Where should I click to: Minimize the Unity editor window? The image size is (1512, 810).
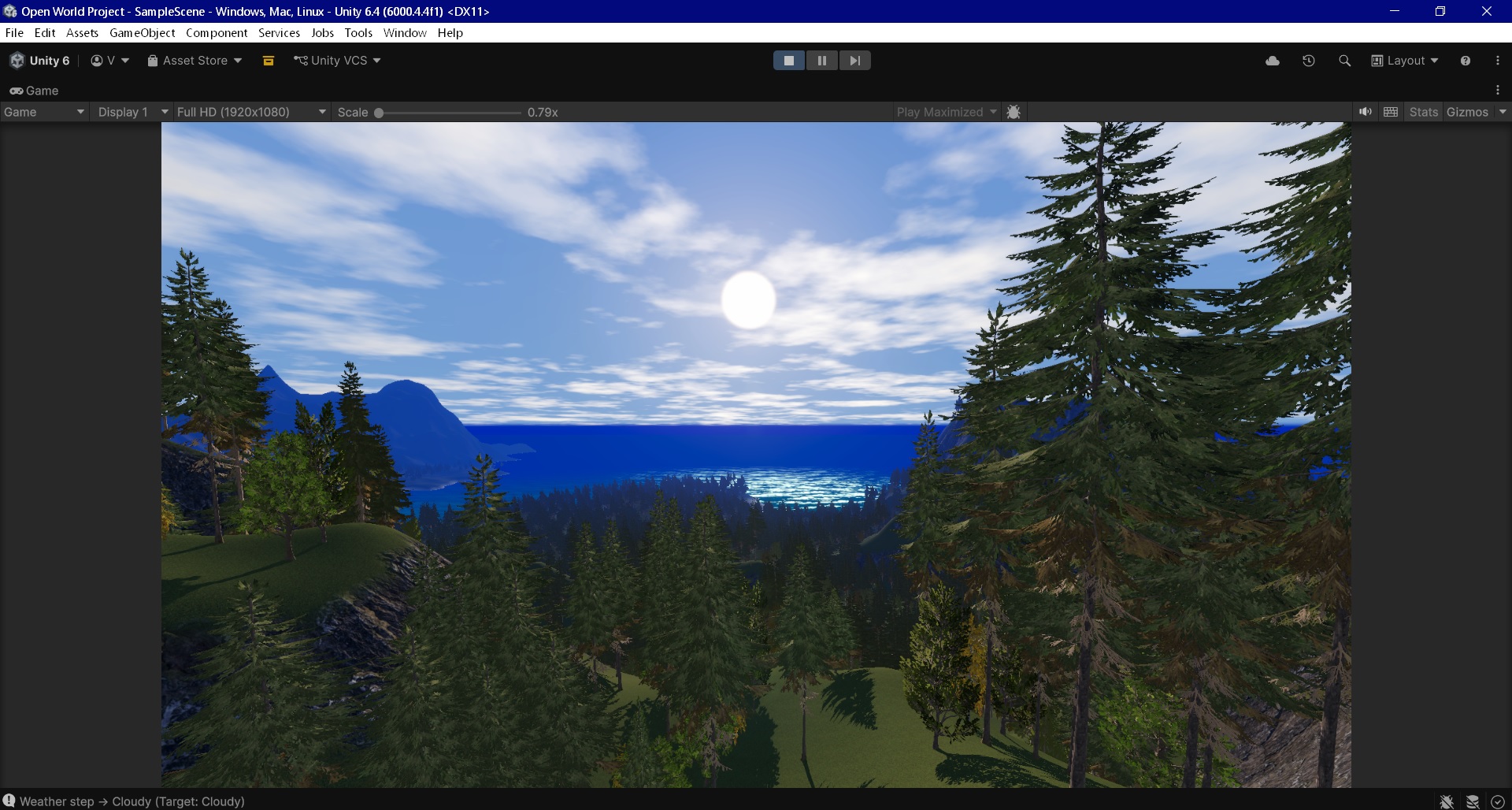(x=1395, y=11)
